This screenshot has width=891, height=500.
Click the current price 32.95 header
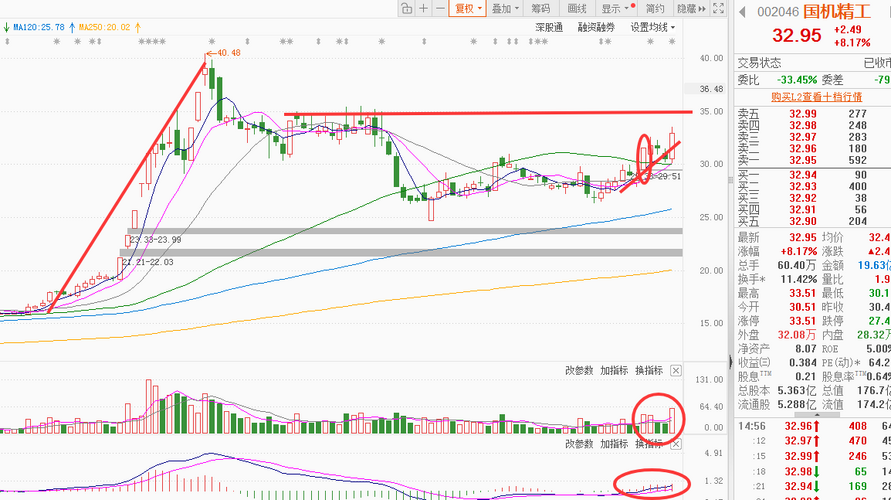click(797, 35)
